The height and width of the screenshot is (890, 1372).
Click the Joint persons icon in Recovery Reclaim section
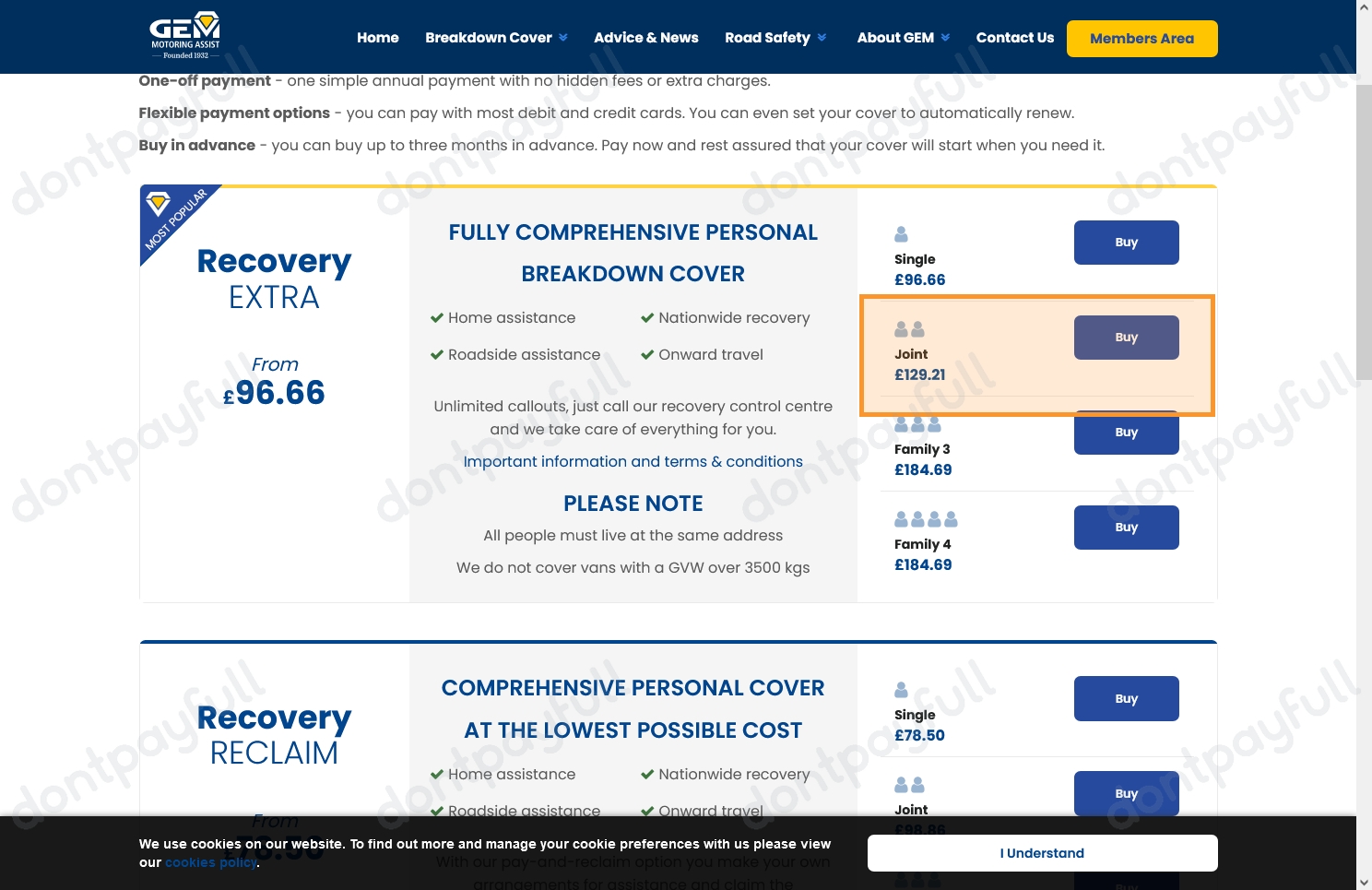[x=907, y=784]
